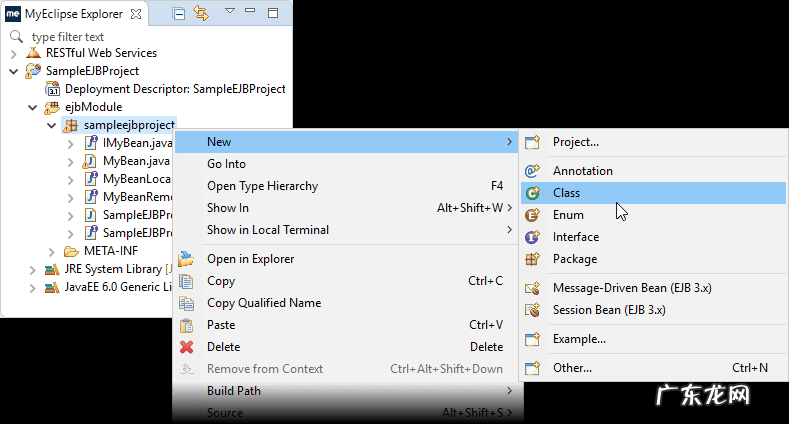Select Copy Qualified Name menu item
Viewport: 789px width, 424px height.
click(x=264, y=303)
